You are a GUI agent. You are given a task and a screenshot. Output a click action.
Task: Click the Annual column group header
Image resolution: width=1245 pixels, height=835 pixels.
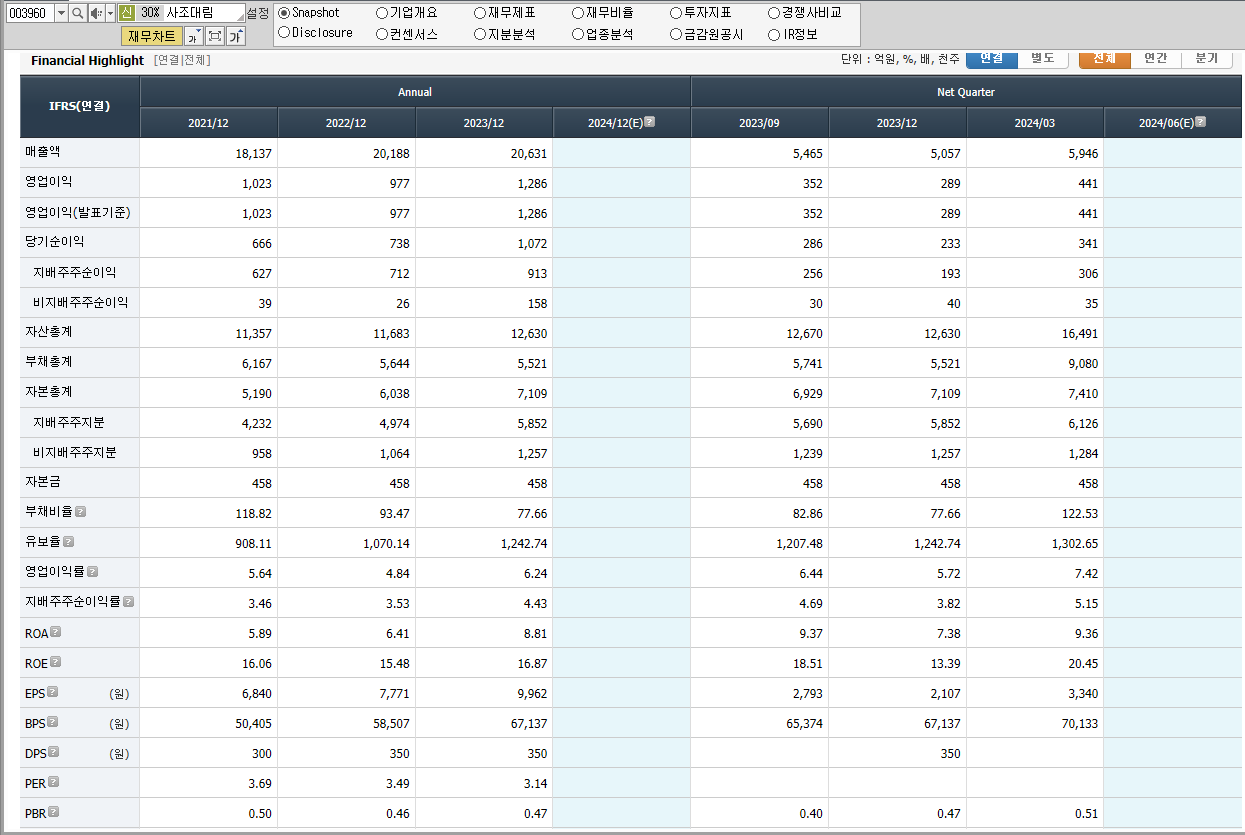(415, 92)
